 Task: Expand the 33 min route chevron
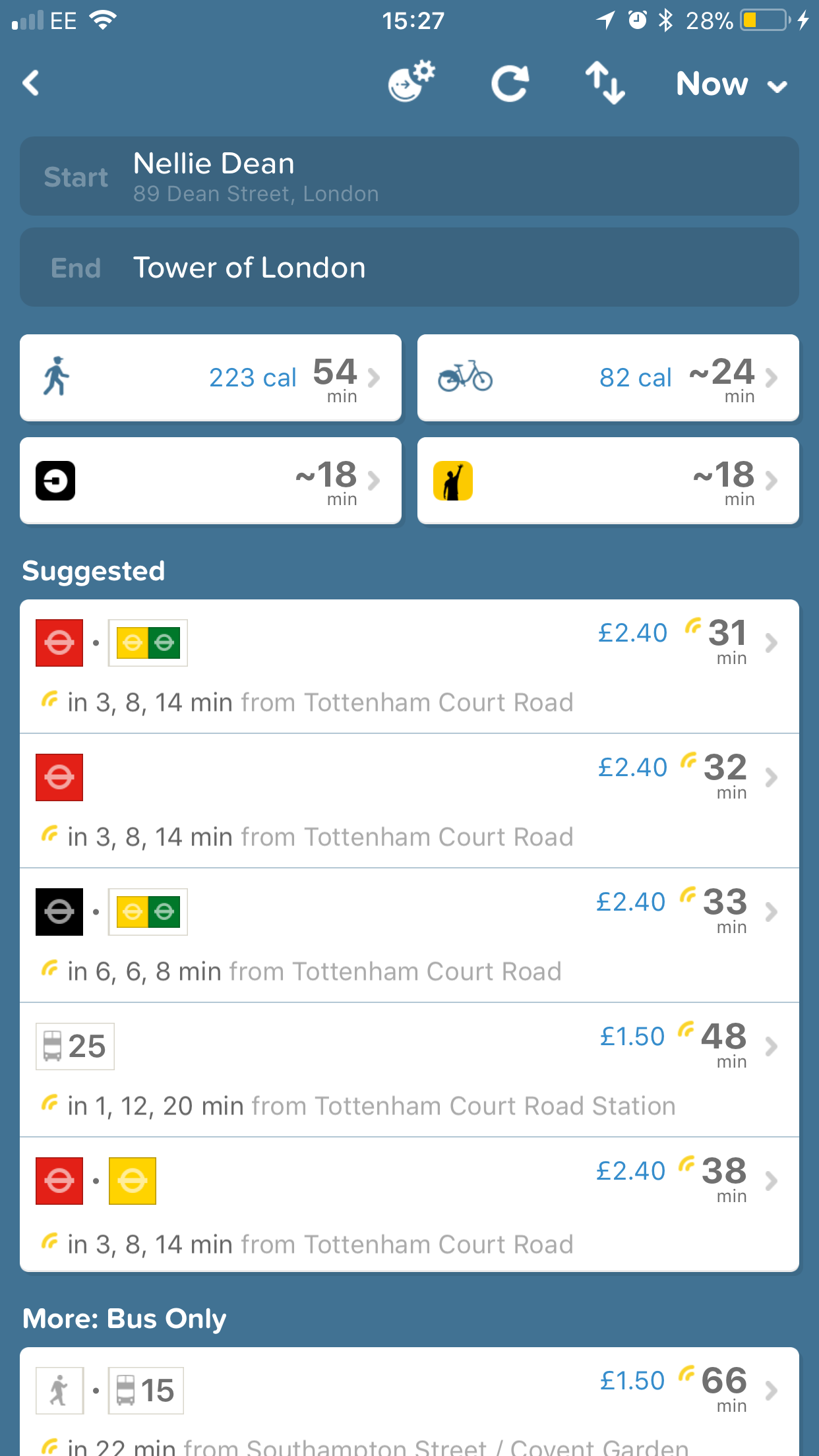(771, 913)
